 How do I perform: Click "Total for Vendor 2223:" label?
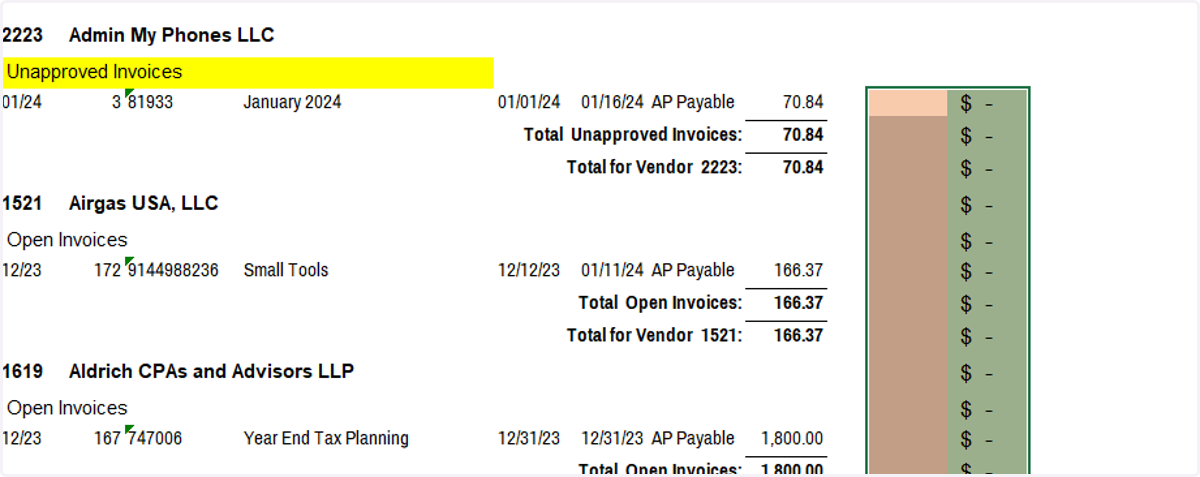tap(654, 168)
